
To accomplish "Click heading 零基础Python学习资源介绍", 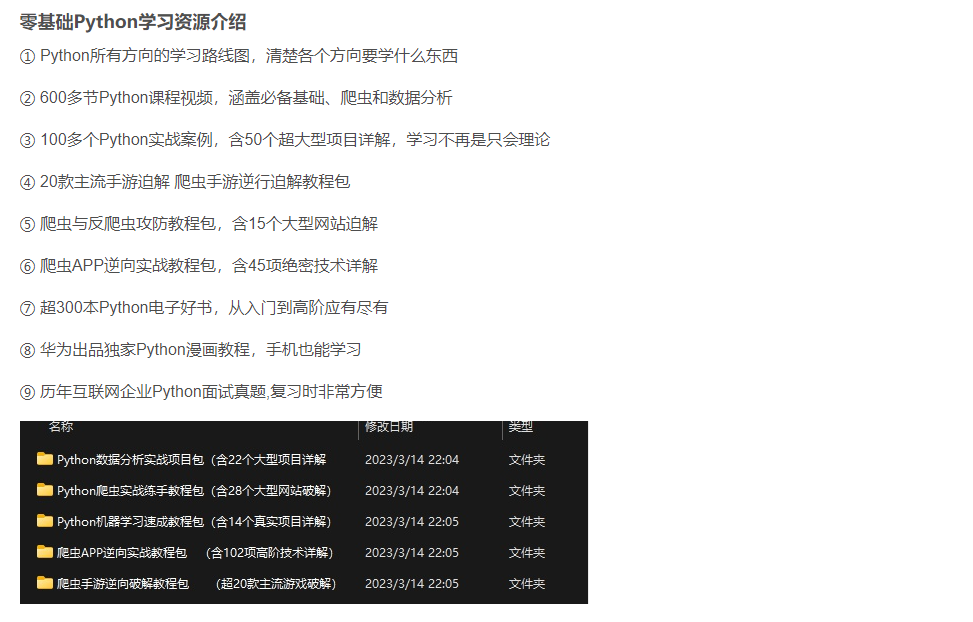I will point(133,22).
